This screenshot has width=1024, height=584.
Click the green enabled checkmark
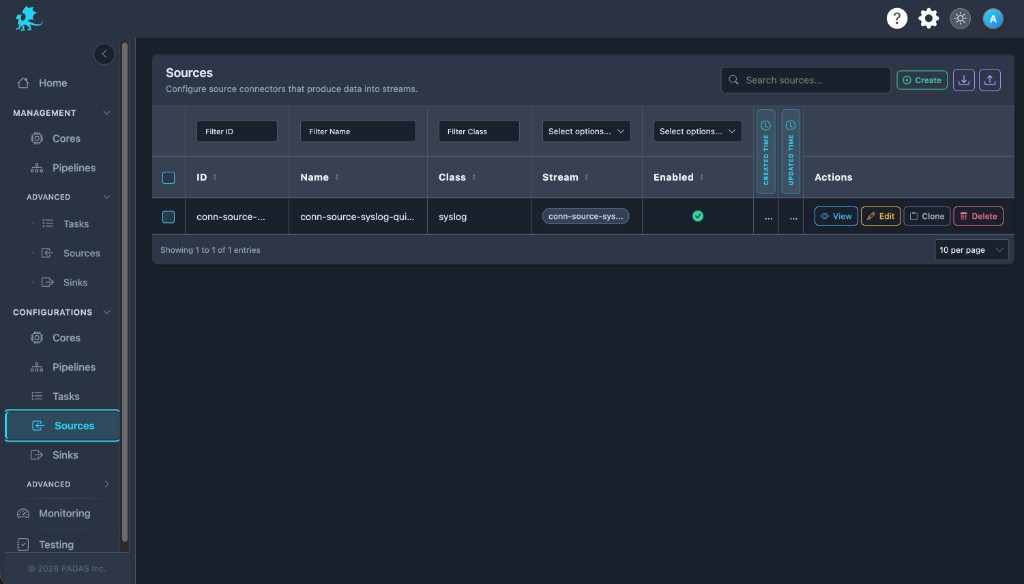coord(697,216)
